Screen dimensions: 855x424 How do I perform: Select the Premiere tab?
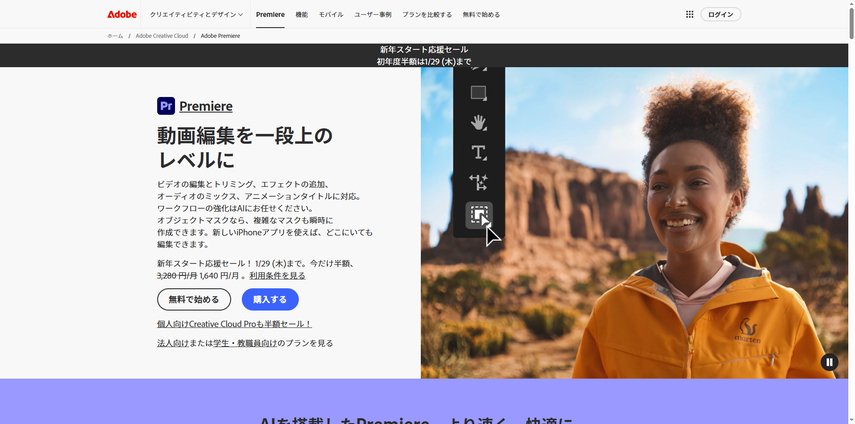pos(270,15)
